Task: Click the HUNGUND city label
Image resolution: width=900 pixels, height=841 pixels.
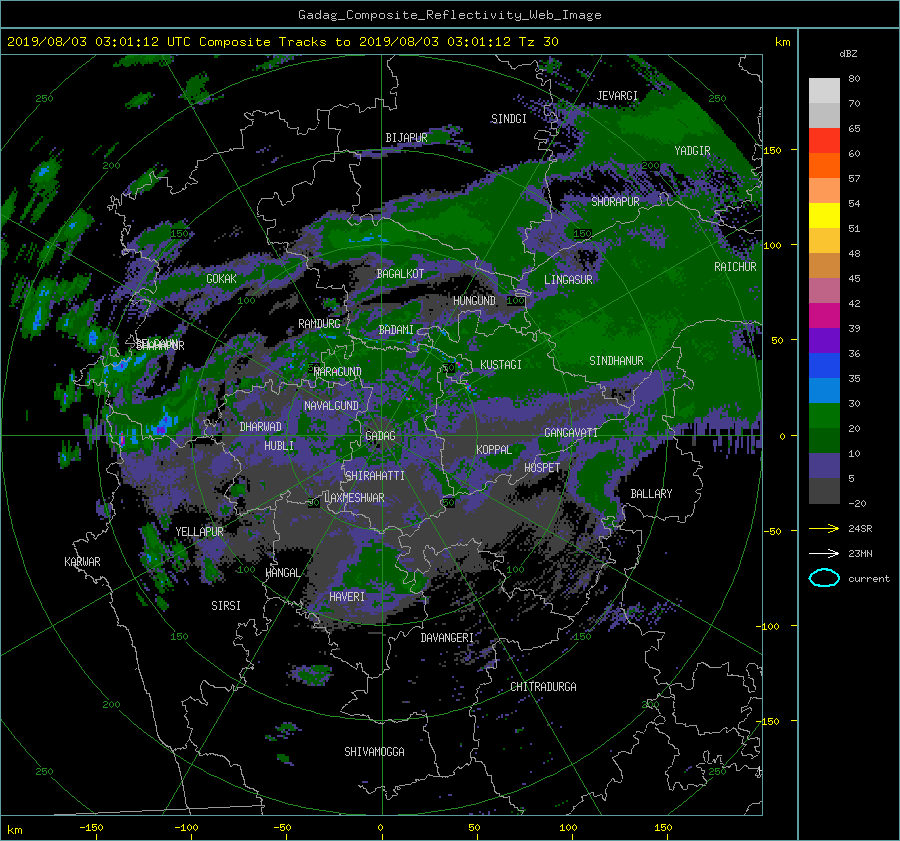Action: [474, 301]
